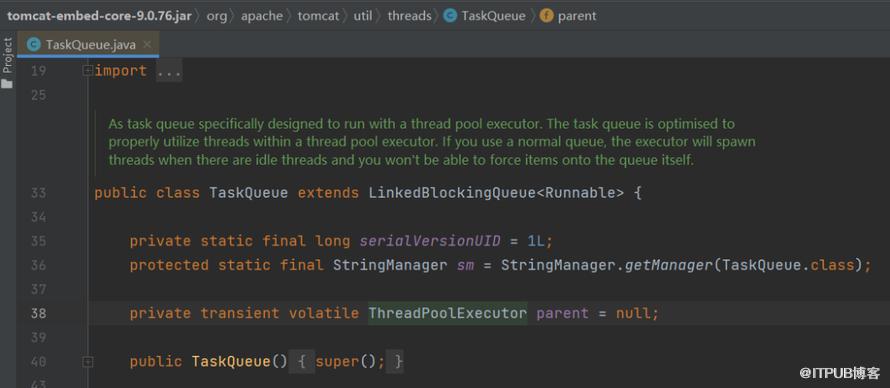Click the getManager method call on line 36
The height and width of the screenshot is (388, 890).
669,265
